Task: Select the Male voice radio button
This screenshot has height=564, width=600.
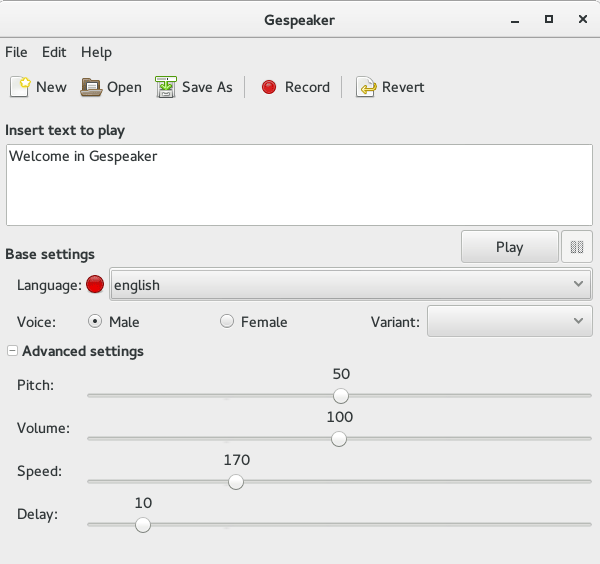Action: click(x=95, y=322)
